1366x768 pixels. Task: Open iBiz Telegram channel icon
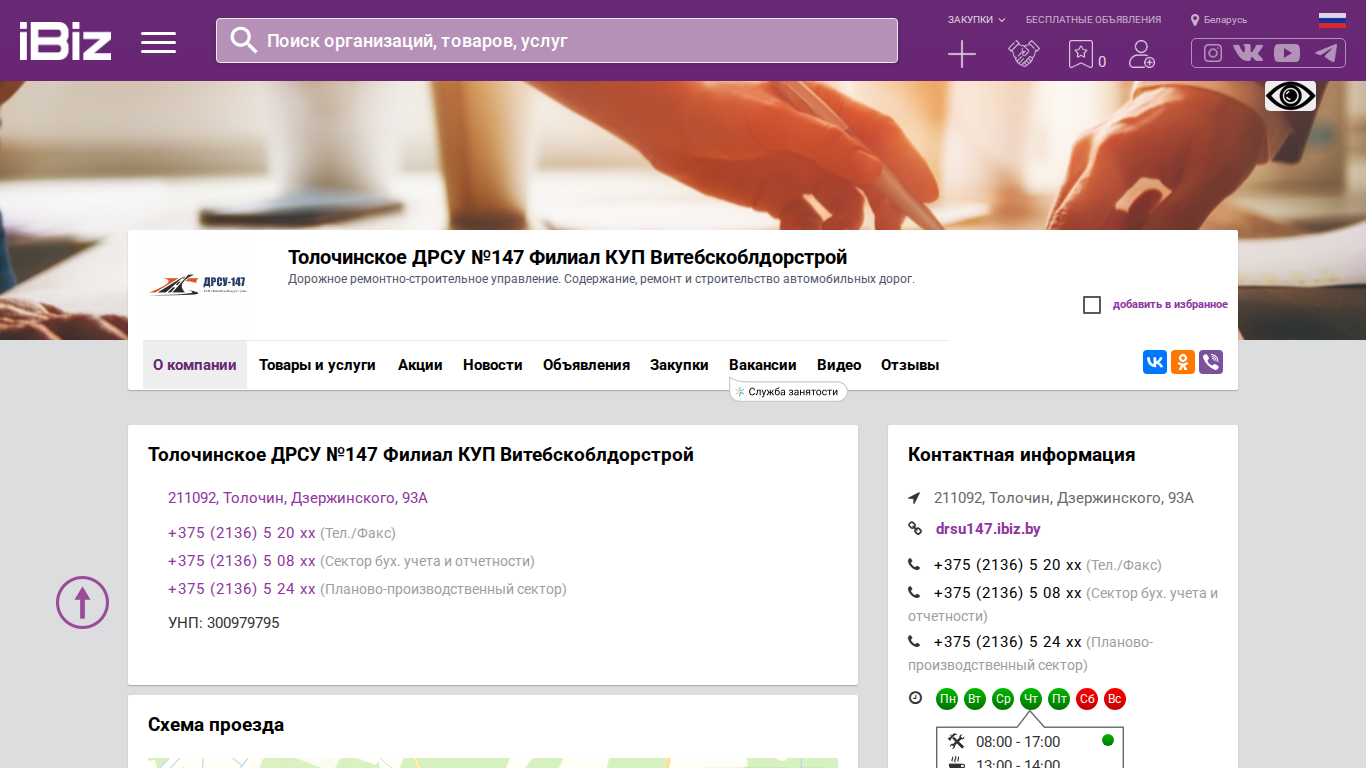coord(1326,54)
